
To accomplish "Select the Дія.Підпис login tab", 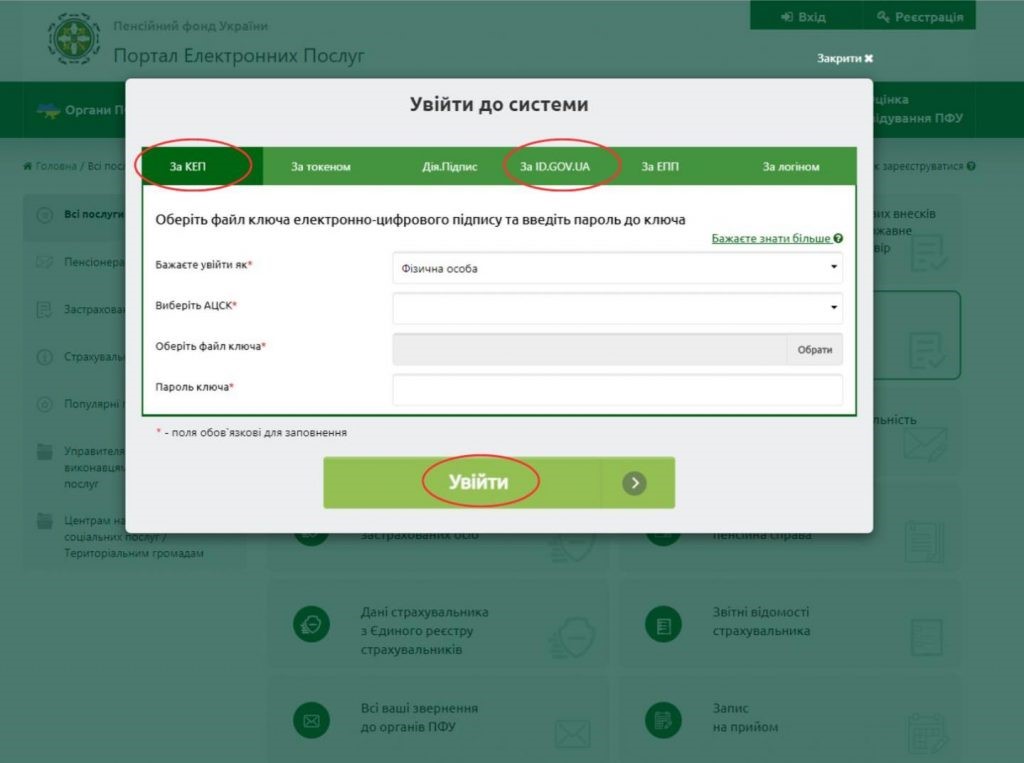I will 450,167.
